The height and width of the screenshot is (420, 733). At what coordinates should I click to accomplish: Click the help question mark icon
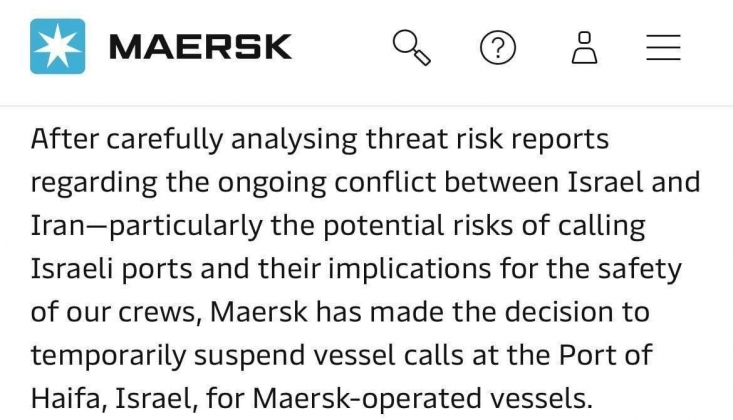pos(498,47)
